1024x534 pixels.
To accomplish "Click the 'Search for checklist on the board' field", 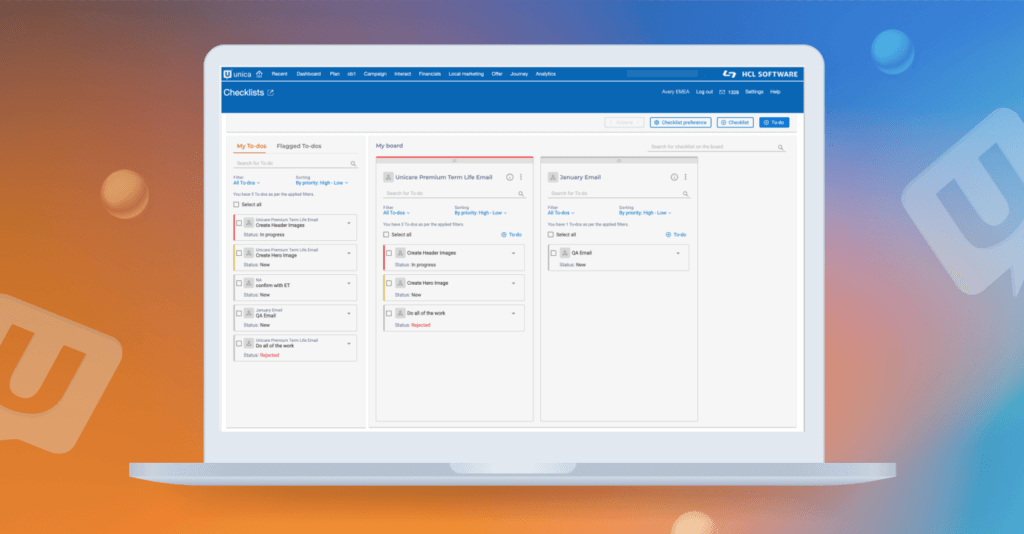I will click(x=712, y=147).
